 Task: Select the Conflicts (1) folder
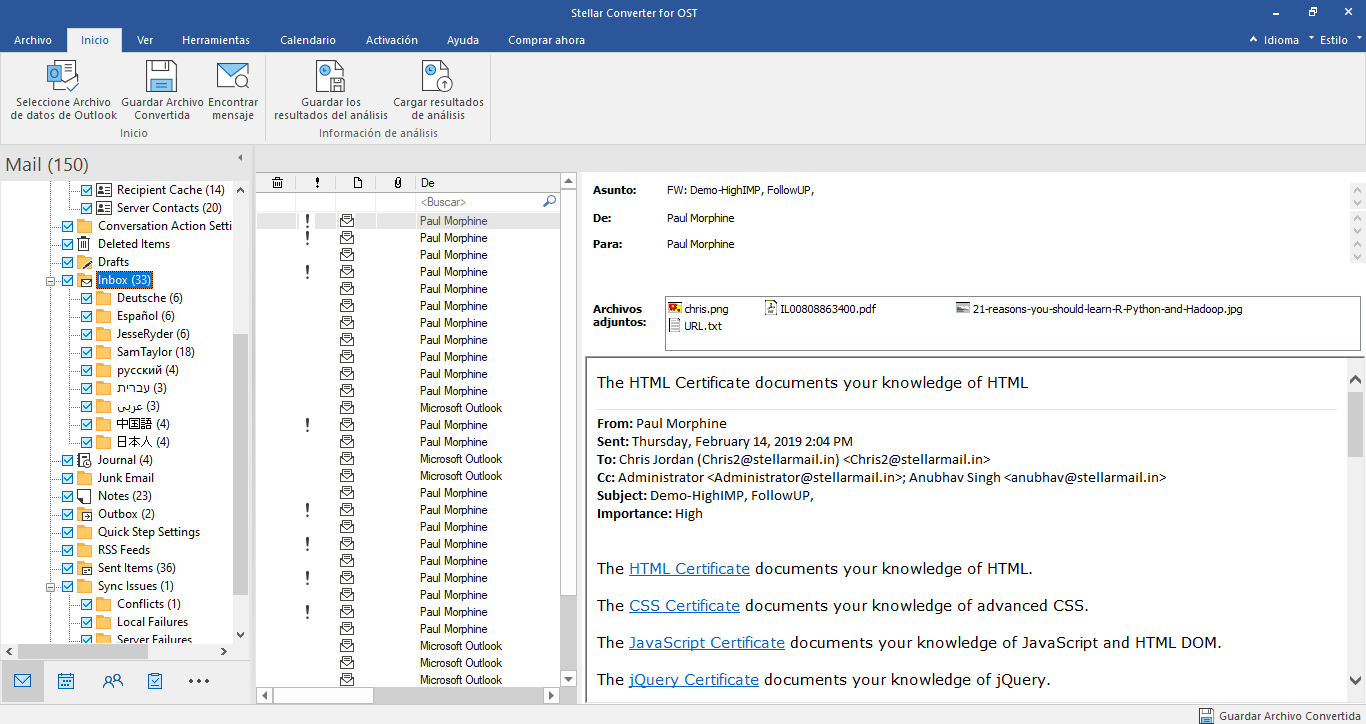[149, 604]
